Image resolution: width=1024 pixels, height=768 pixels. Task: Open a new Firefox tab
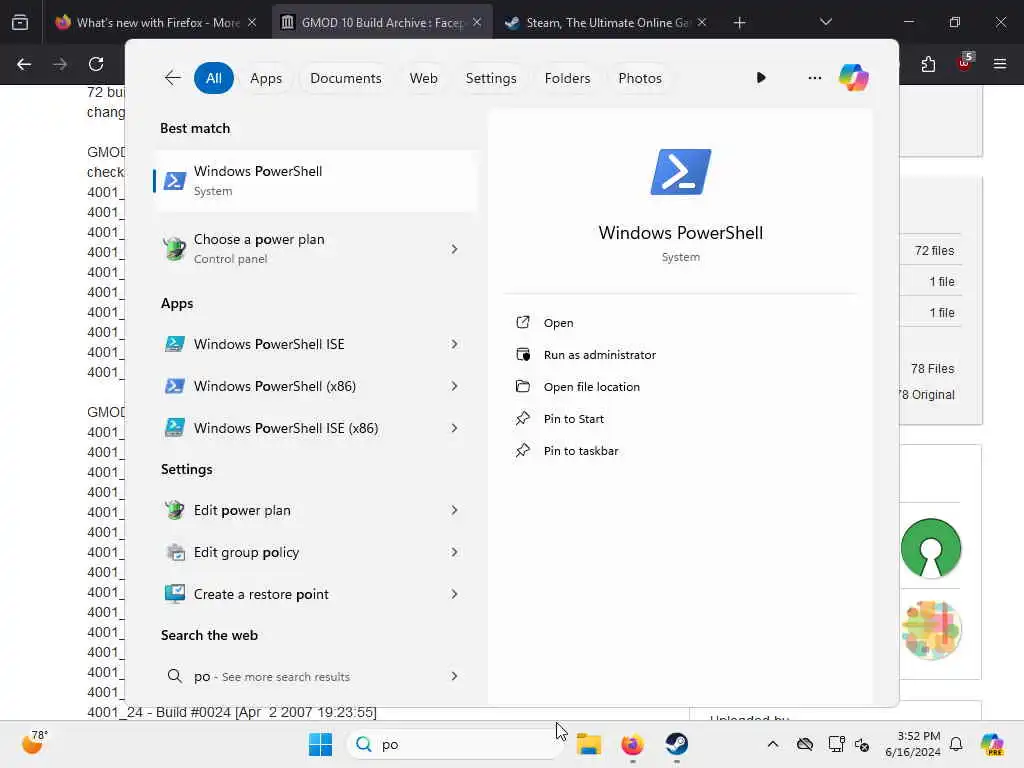point(739,22)
